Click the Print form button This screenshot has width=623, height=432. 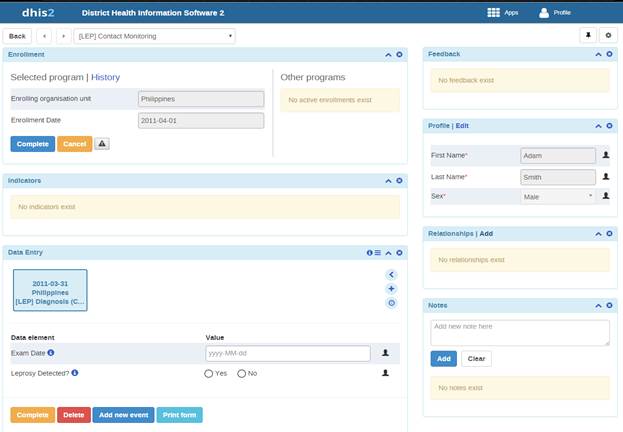tap(179, 415)
